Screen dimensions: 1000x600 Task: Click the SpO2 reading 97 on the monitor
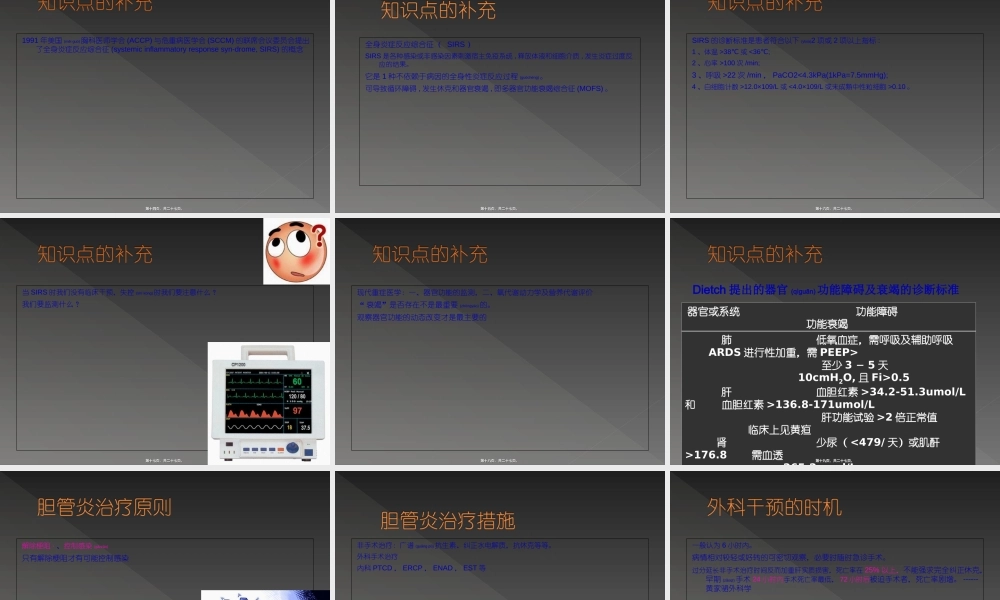coord(297,410)
